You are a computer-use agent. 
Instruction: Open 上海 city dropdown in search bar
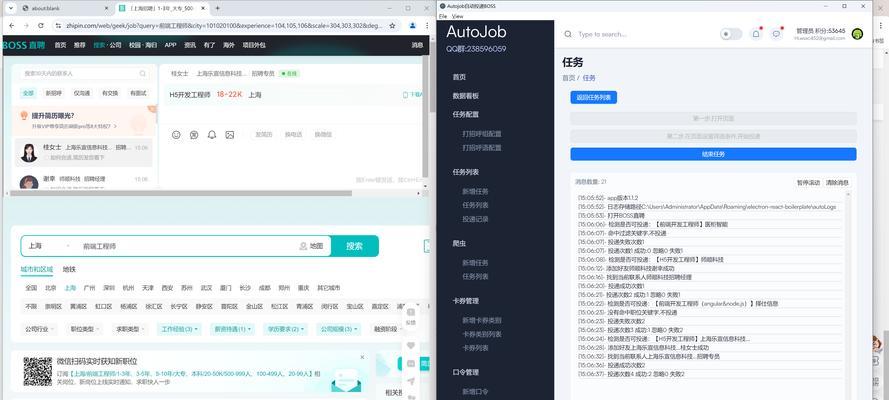tap(49, 246)
